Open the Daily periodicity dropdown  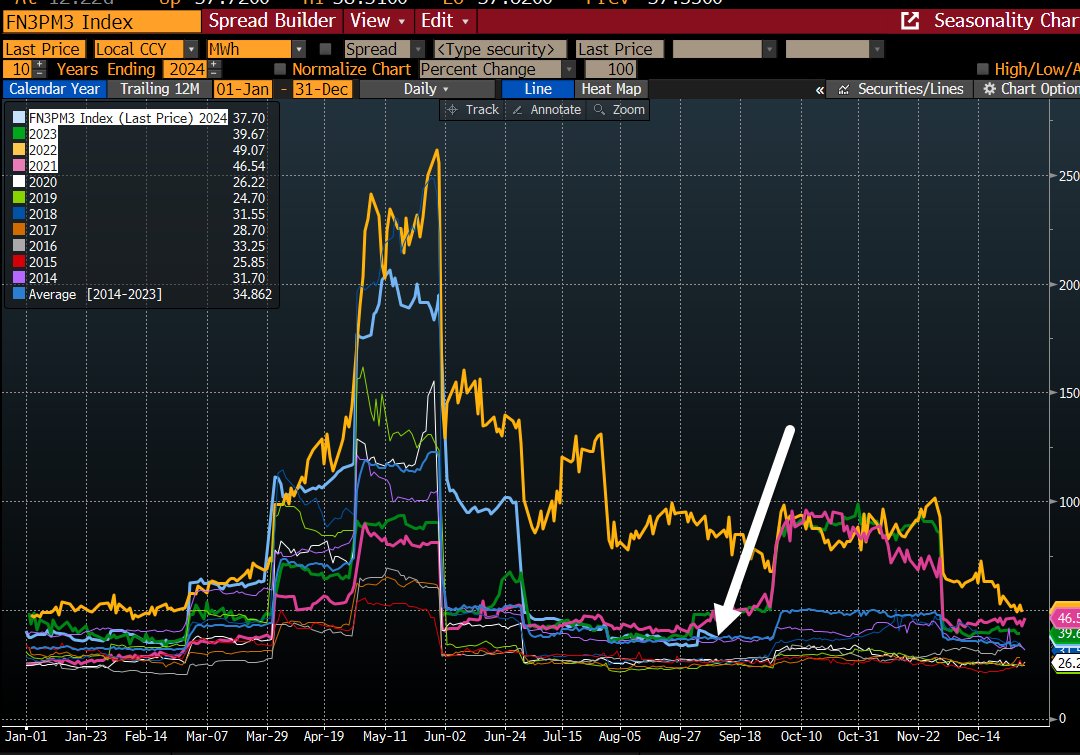[426, 89]
